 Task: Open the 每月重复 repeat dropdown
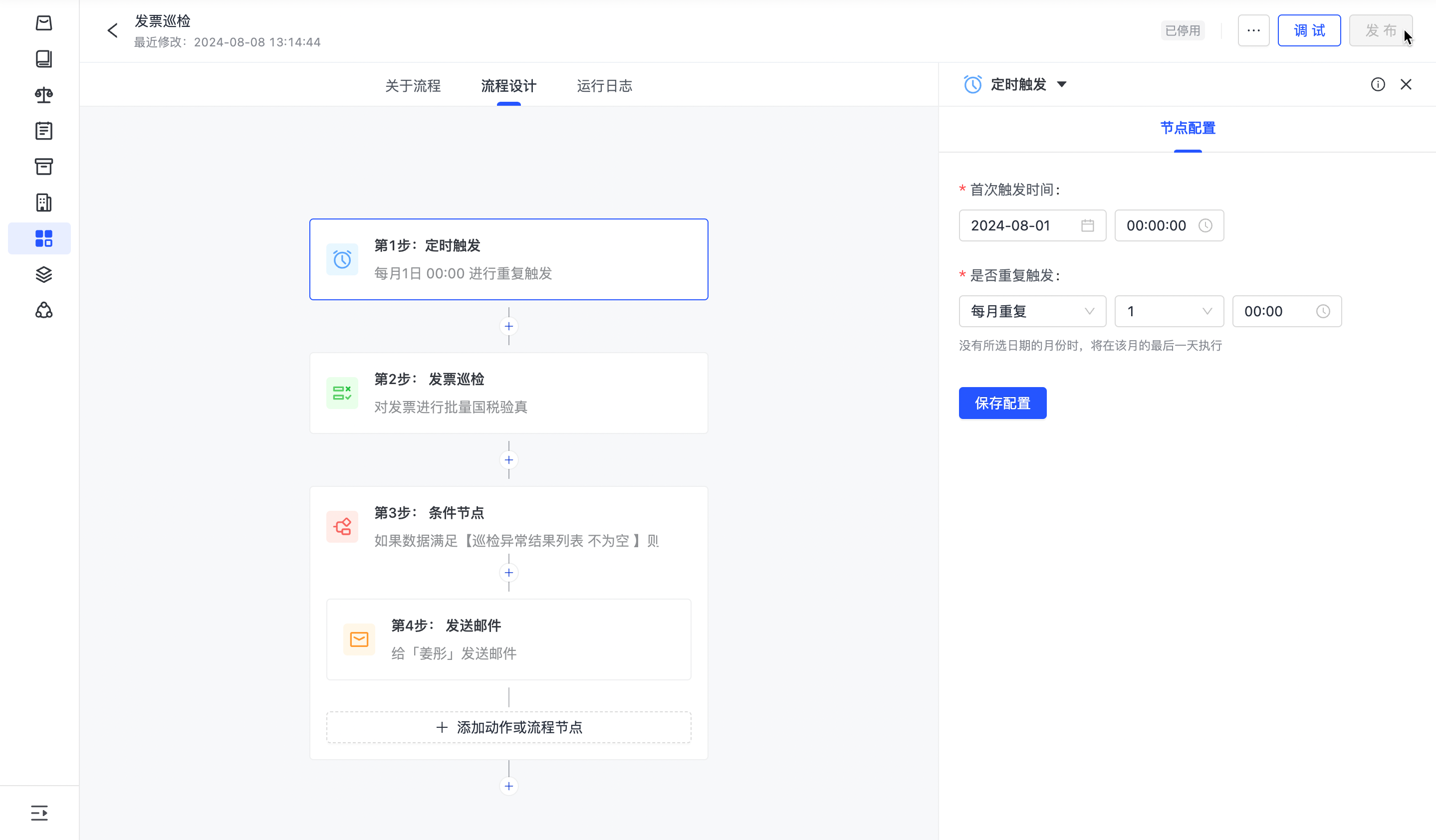pyautogui.click(x=1032, y=311)
